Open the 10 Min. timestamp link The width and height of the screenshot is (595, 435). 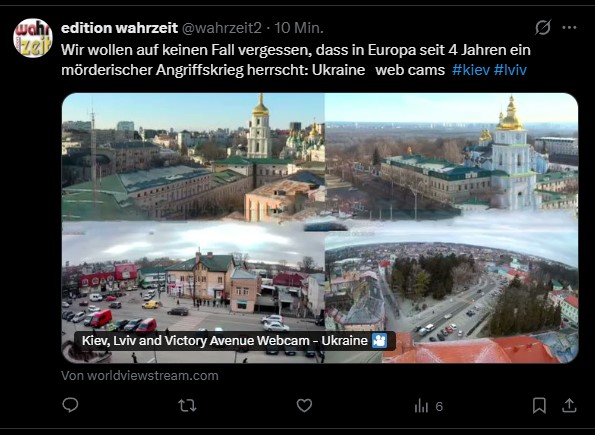[299, 28]
